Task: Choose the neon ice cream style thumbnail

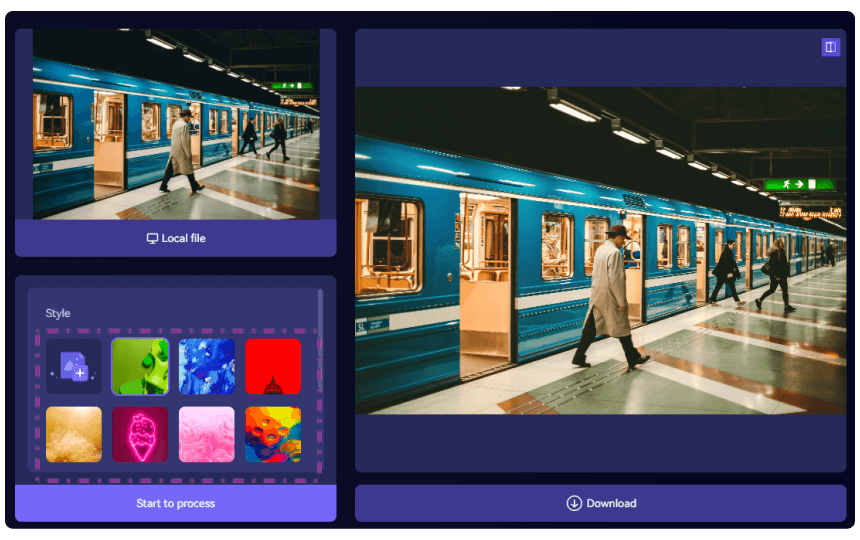Action: pyautogui.click(x=140, y=434)
